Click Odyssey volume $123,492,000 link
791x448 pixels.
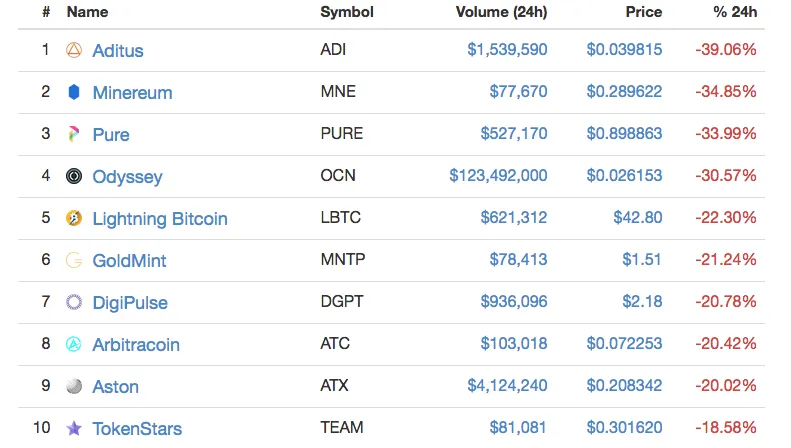point(498,176)
